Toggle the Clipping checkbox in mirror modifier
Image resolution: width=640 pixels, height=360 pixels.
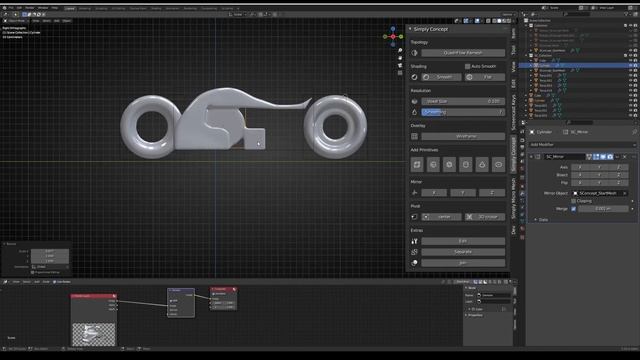pyautogui.click(x=573, y=201)
